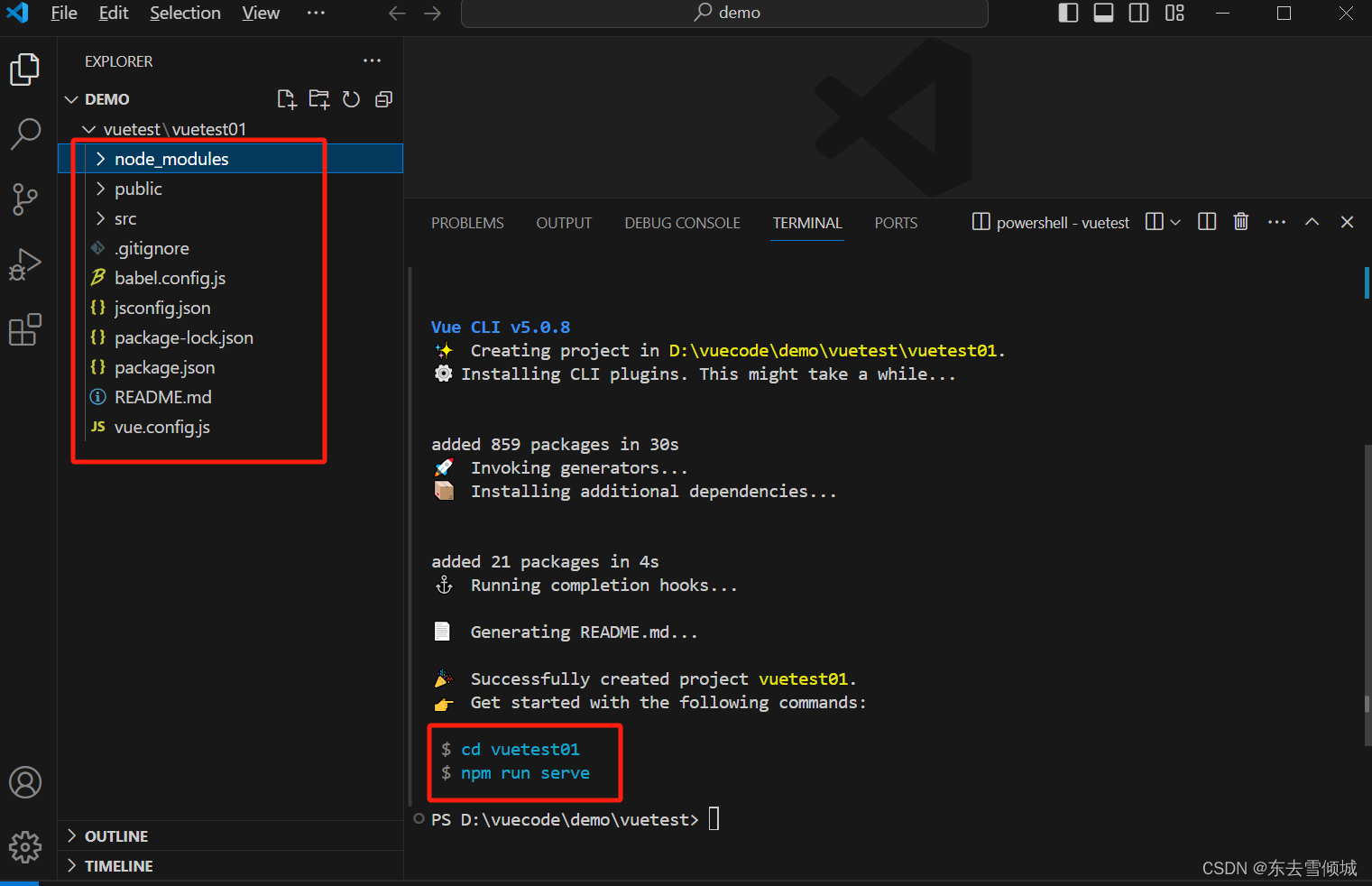This screenshot has width=1372, height=886.
Task: Switch to the OUTPUT tab
Action: [564, 223]
